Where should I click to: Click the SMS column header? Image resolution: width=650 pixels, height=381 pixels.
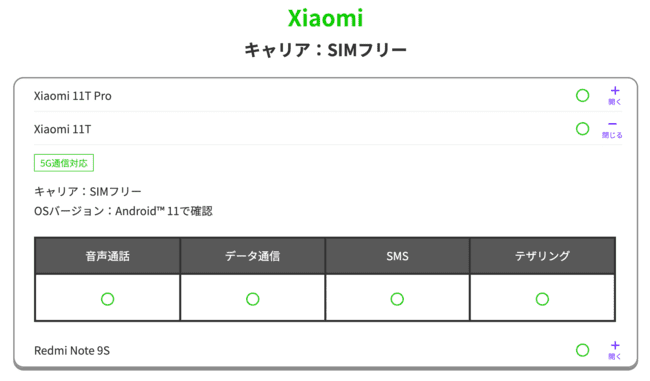click(397, 256)
